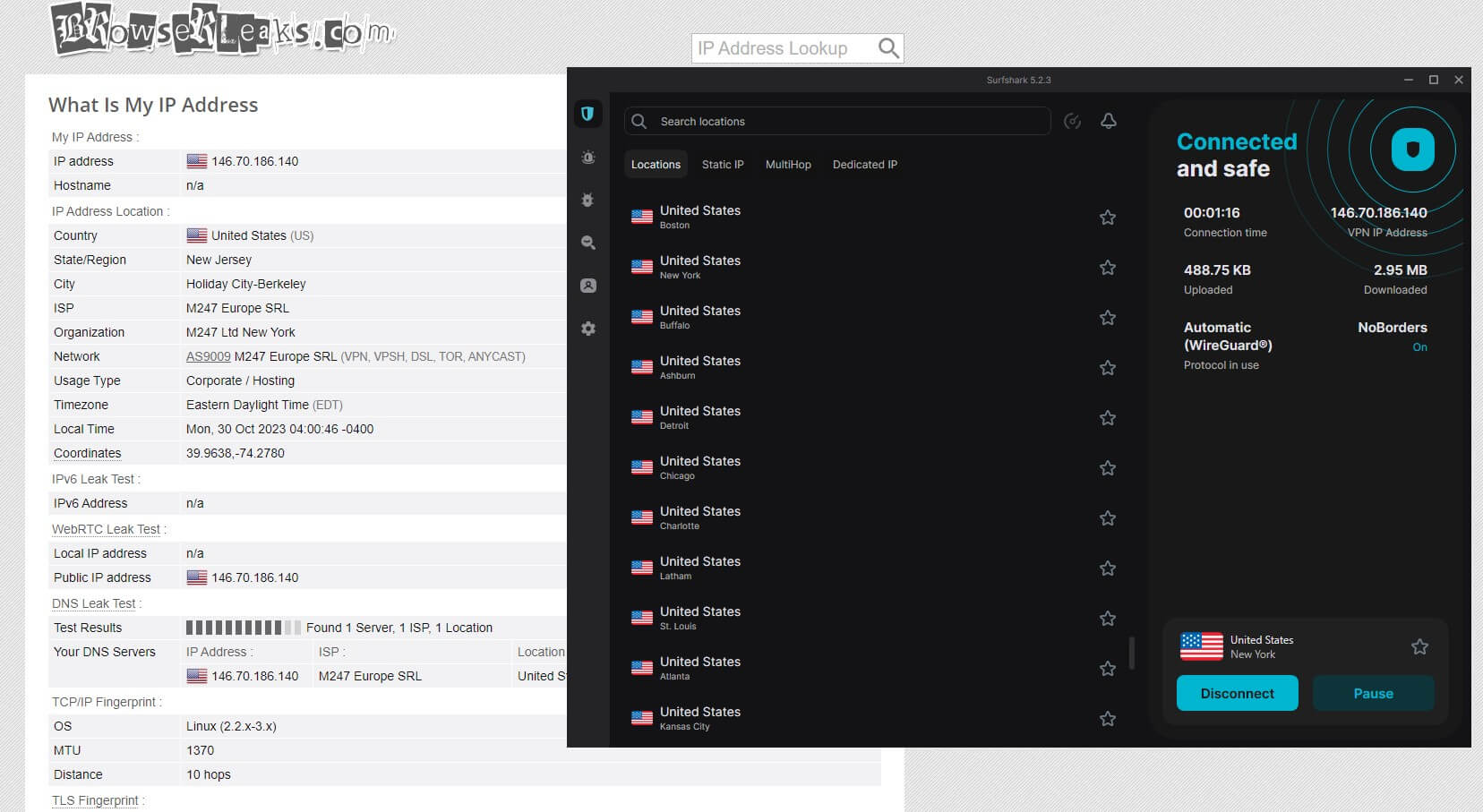Switch to the Locations tab
Image resolution: width=1483 pixels, height=812 pixels.
point(656,165)
